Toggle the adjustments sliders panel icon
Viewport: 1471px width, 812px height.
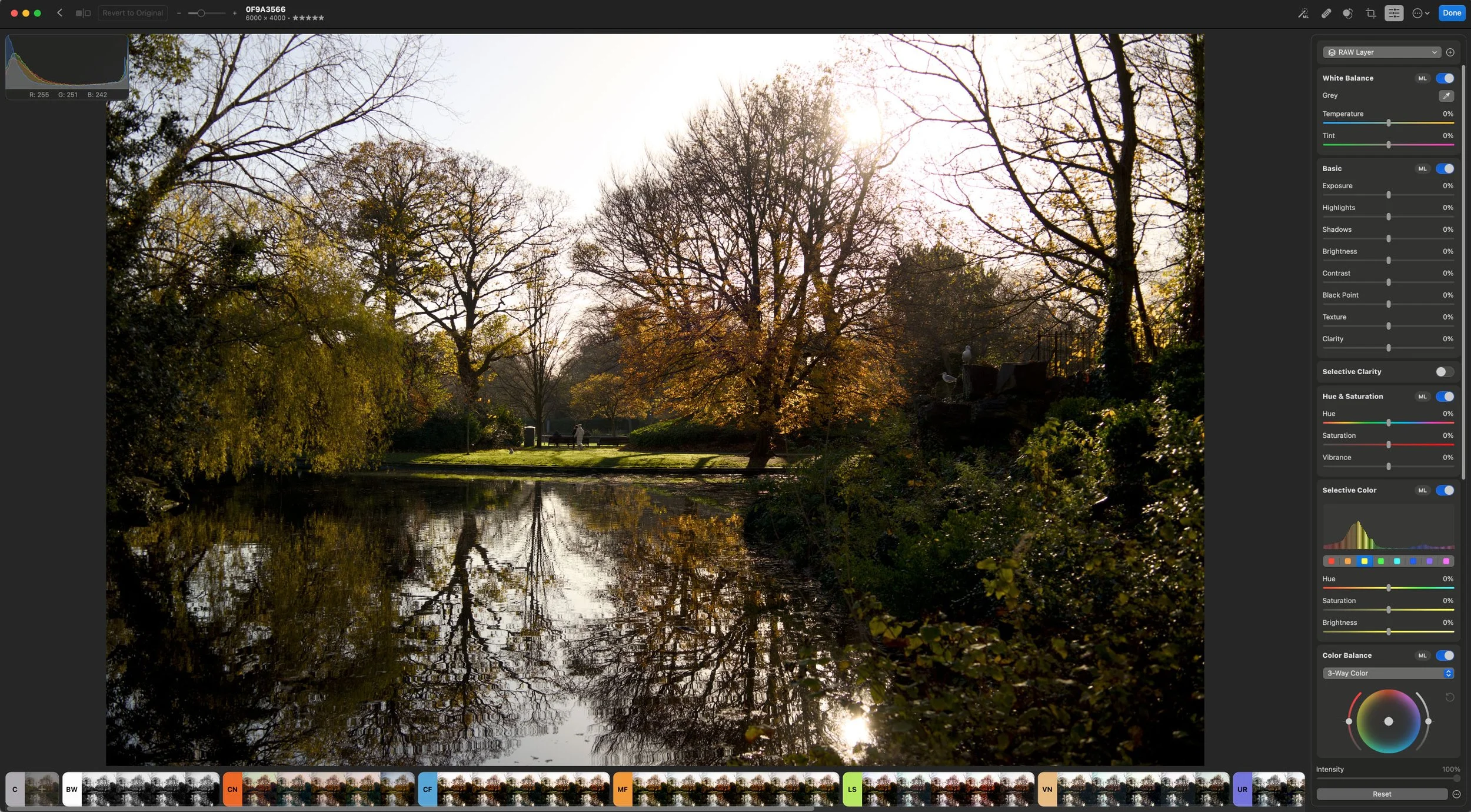(x=1393, y=13)
